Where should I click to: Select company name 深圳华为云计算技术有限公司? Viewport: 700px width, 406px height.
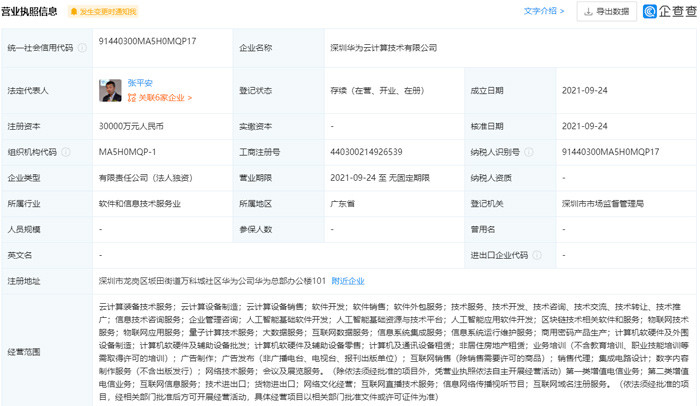(x=383, y=48)
